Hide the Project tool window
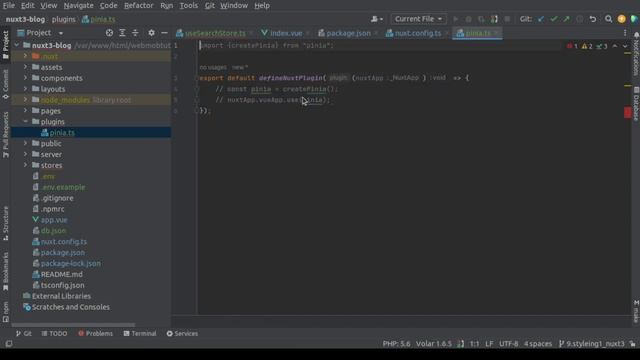The image size is (640, 360). pyautogui.click(x=164, y=33)
